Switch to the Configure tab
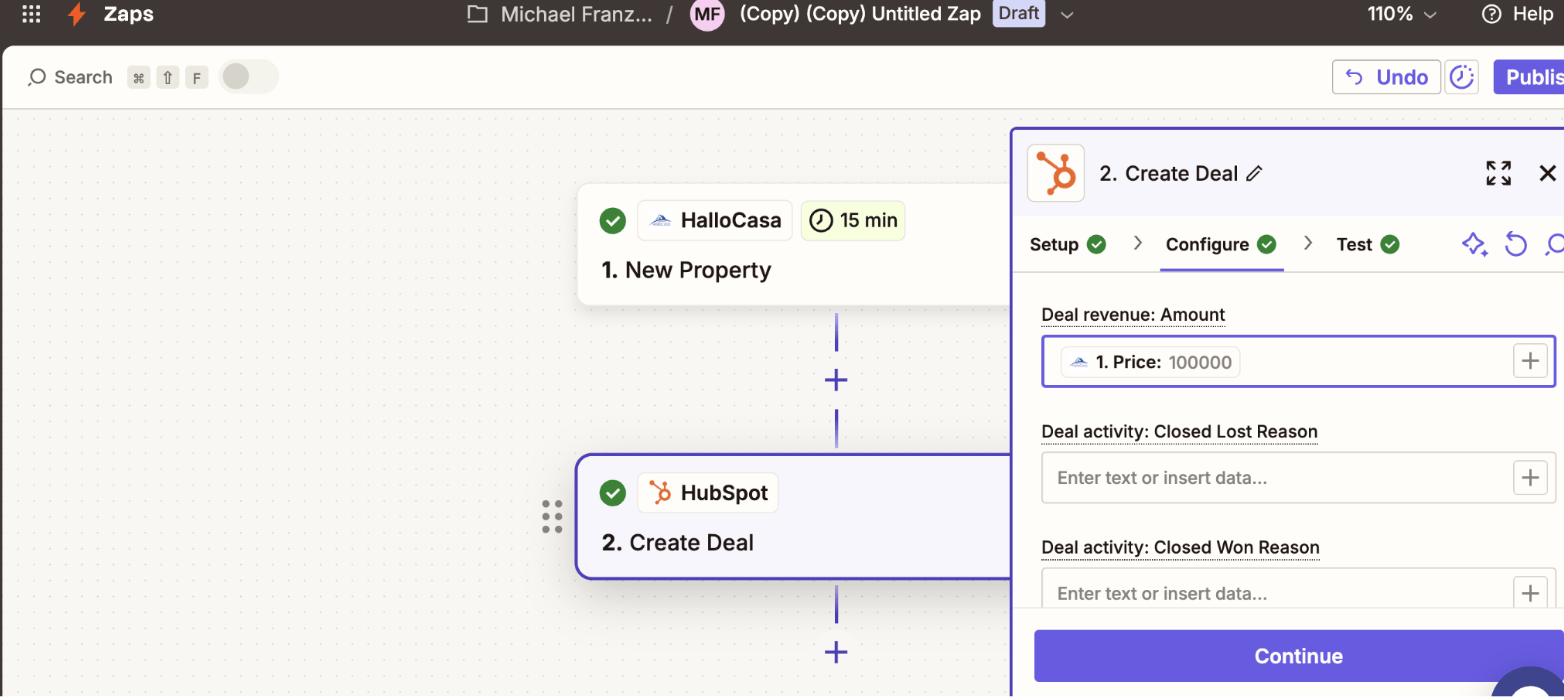1564x700 pixels. [x=1221, y=244]
